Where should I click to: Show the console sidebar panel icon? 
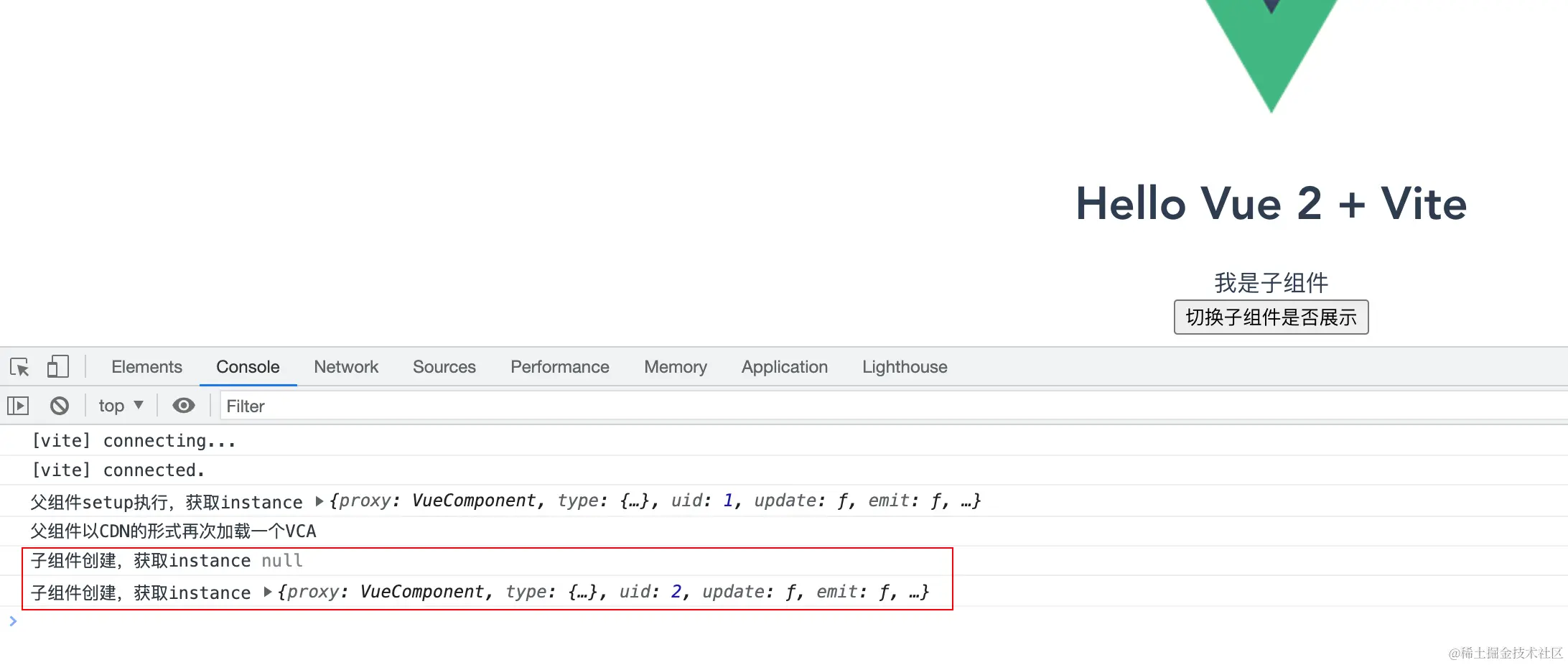pyautogui.click(x=18, y=406)
